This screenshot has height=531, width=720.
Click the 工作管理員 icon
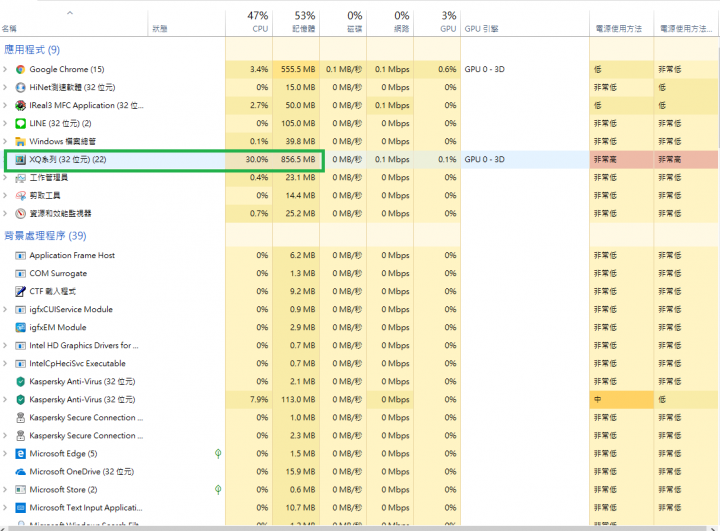20,177
